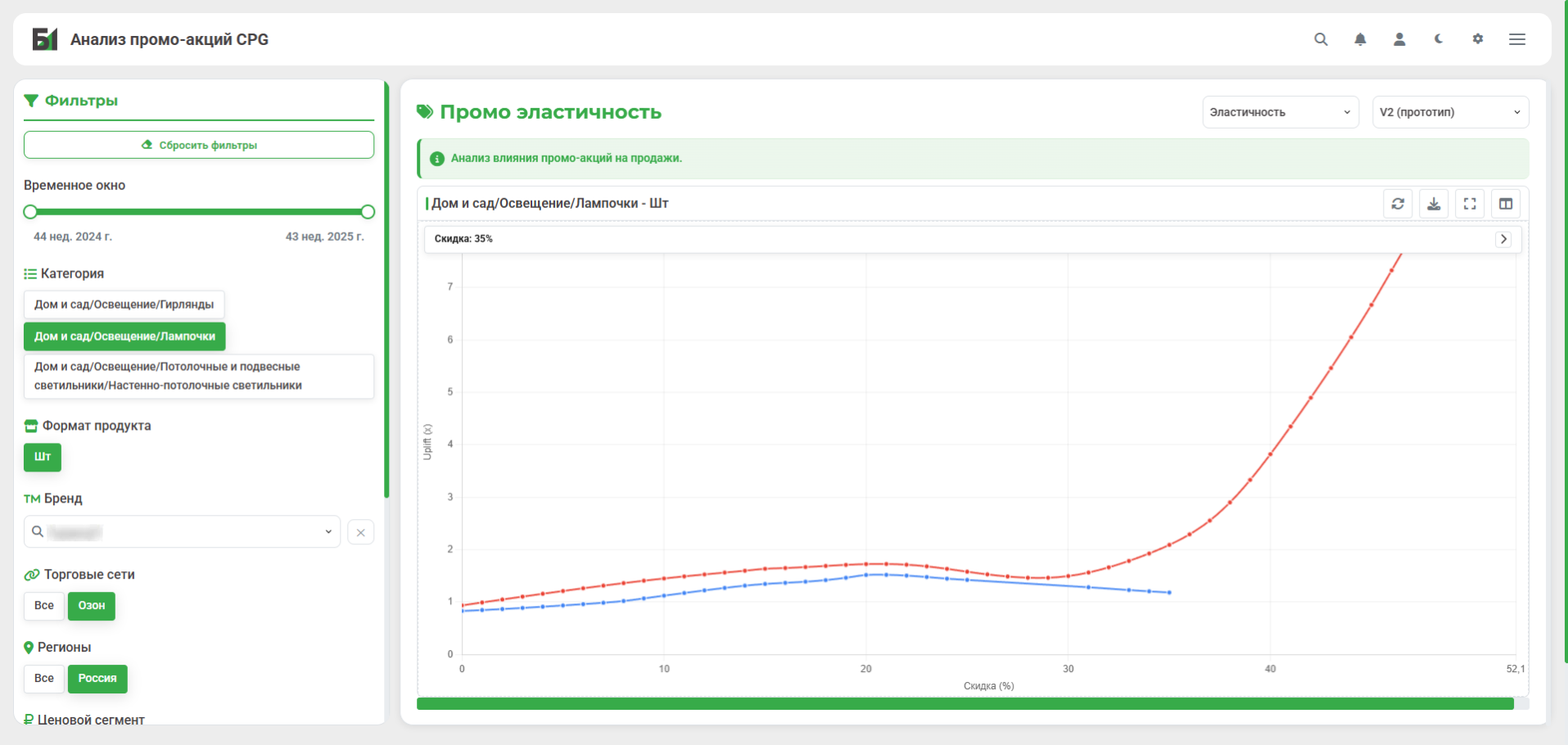
Task: Open notifications bell icon
Action: point(1360,39)
